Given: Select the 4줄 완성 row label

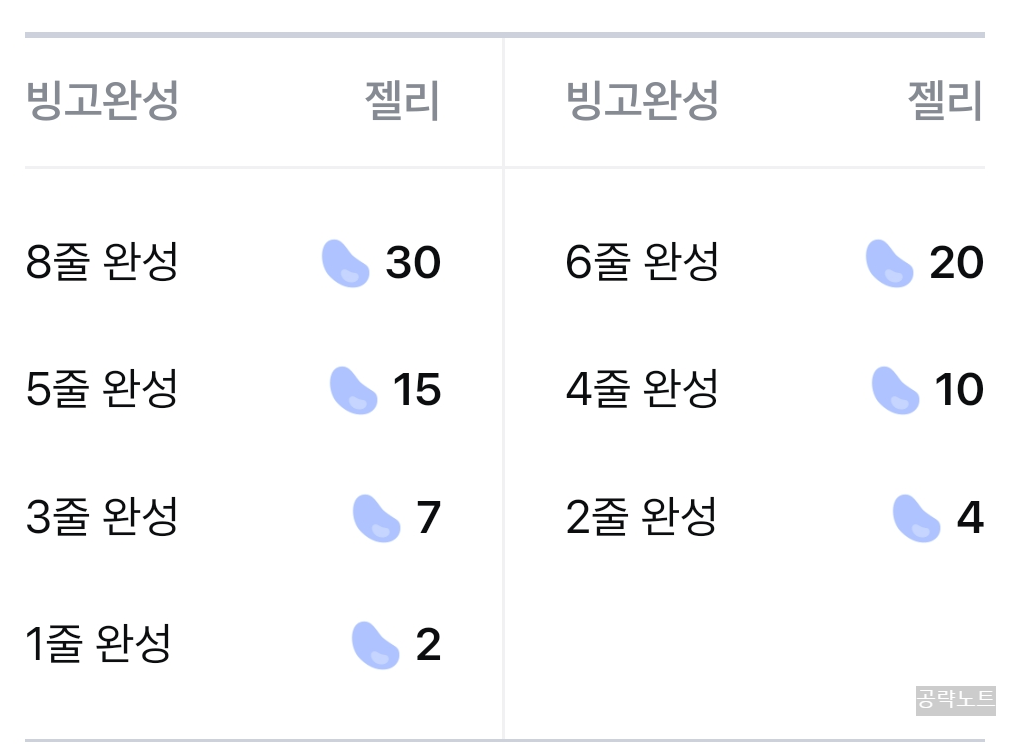Looking at the screenshot, I should pos(642,389).
